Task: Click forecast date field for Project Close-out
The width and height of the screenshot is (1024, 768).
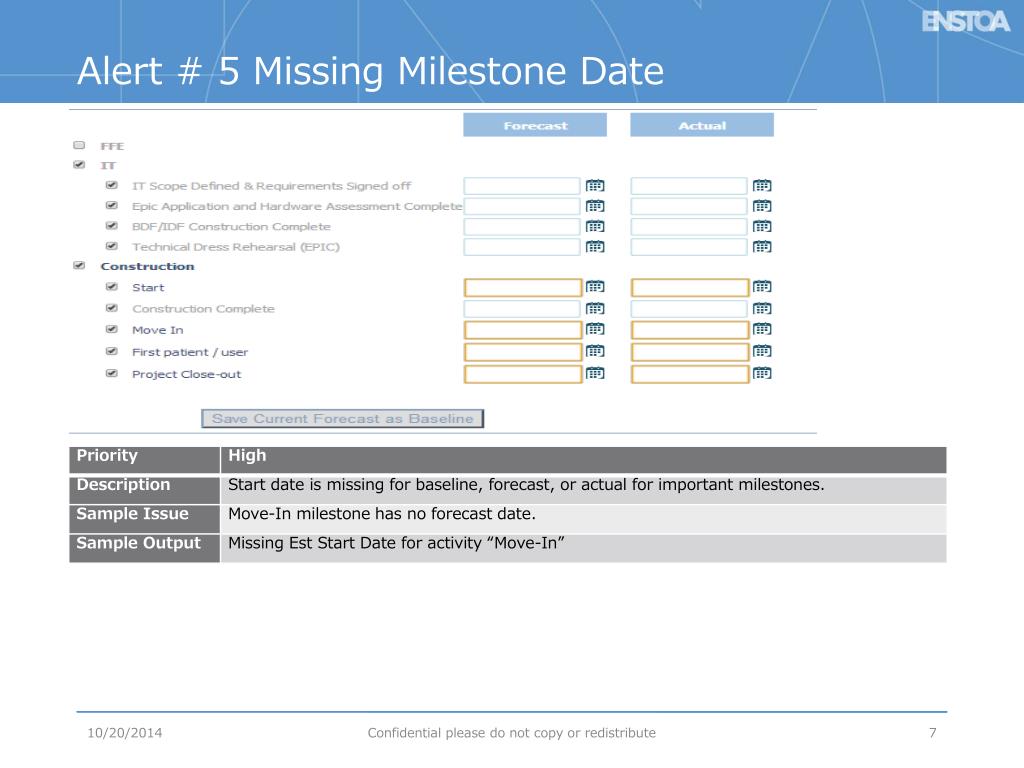Action: [522, 374]
